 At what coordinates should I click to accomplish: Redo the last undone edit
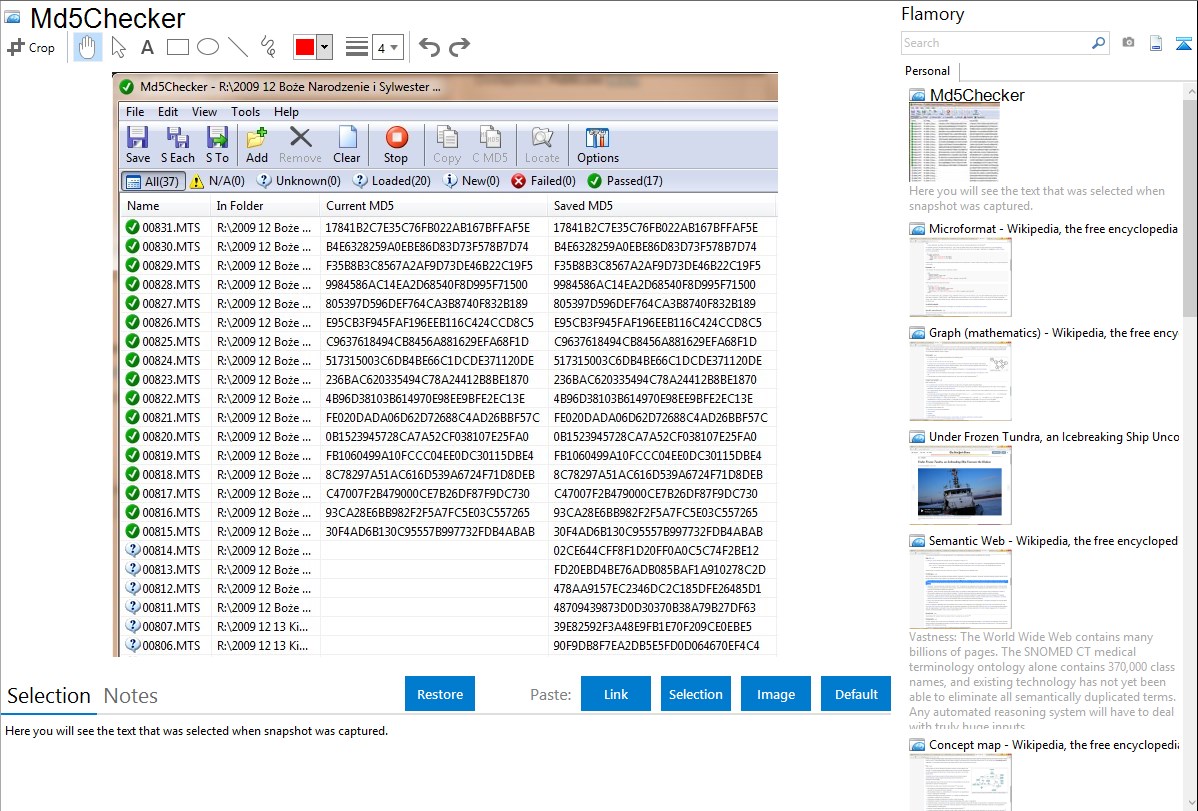click(x=459, y=47)
